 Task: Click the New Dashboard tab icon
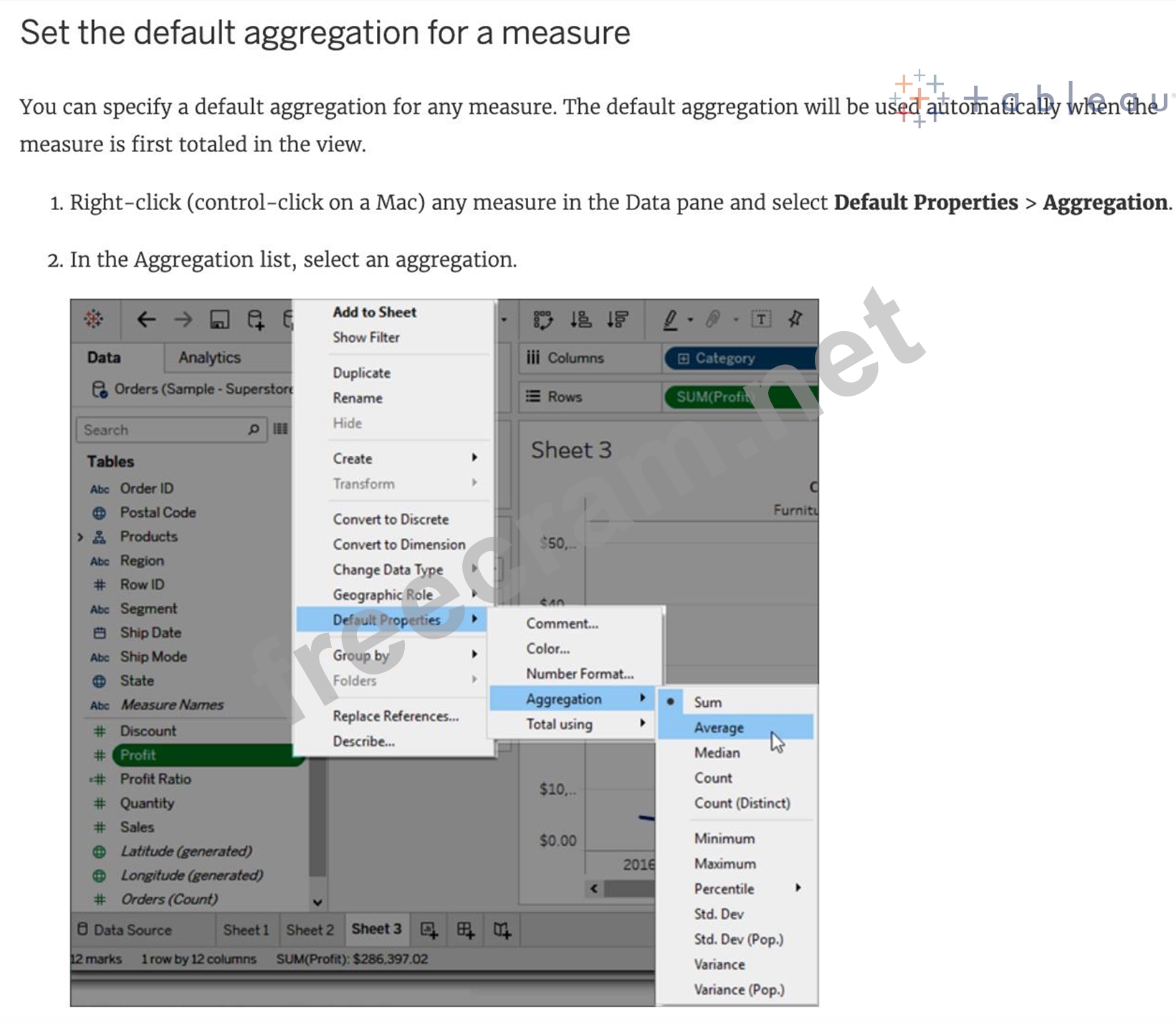[x=465, y=930]
